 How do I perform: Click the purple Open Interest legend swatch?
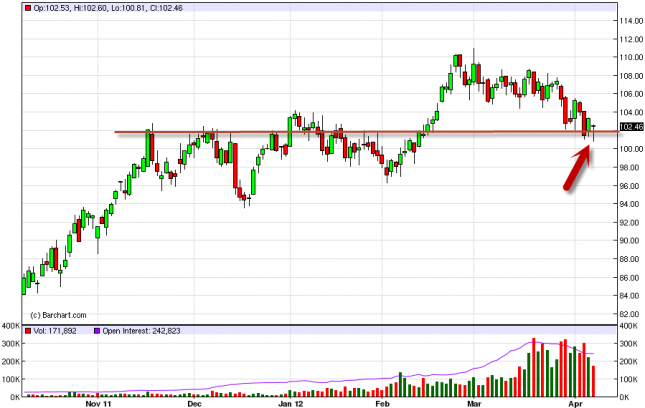coord(97,331)
